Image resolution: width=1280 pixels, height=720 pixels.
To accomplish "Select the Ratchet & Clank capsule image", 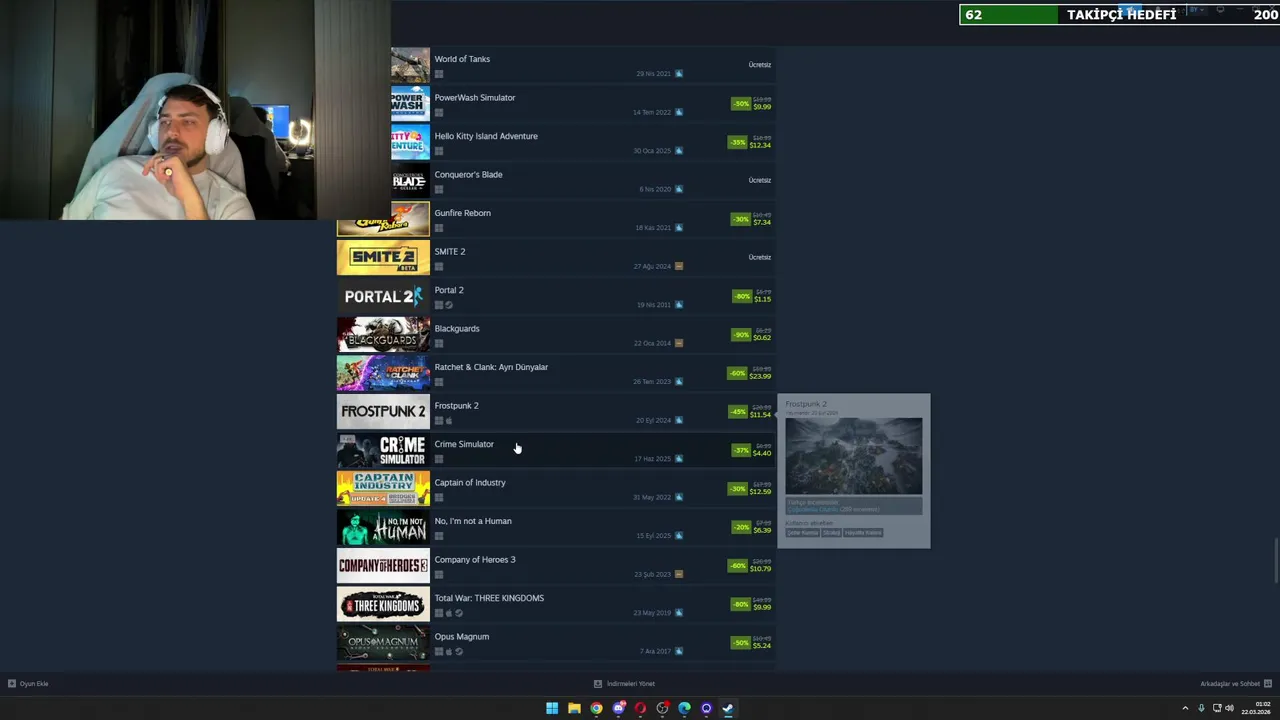I will pyautogui.click(x=383, y=373).
